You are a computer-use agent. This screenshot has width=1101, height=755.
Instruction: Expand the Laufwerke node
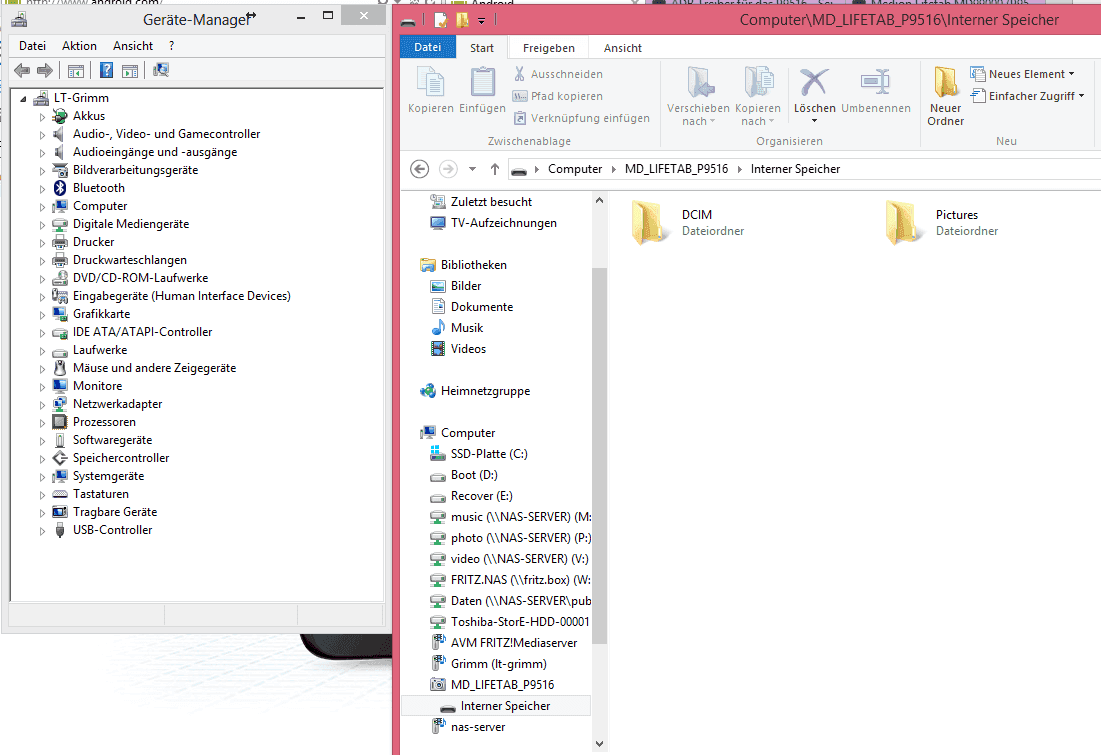click(x=42, y=350)
